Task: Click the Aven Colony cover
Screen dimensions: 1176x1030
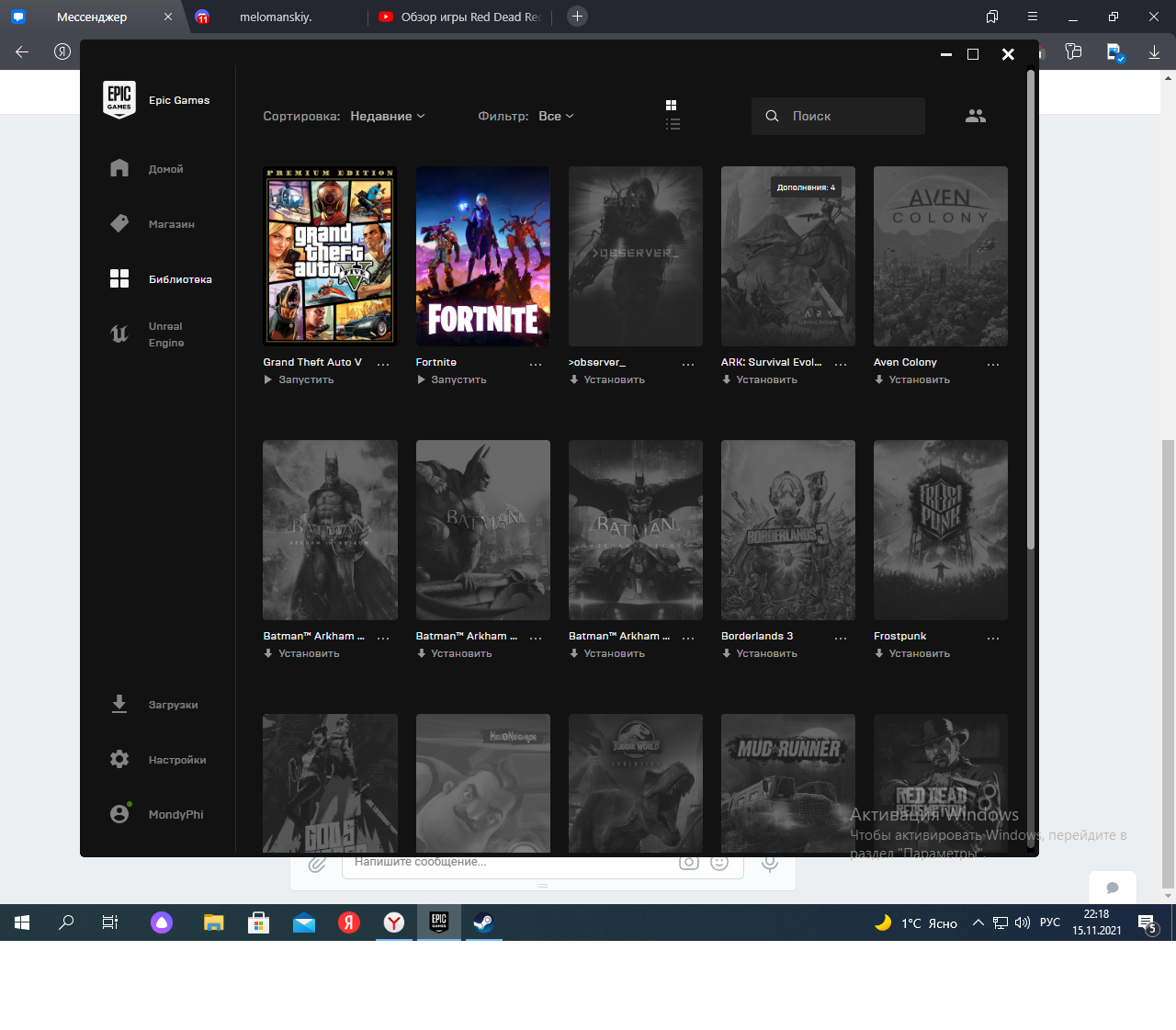Action: [941, 255]
